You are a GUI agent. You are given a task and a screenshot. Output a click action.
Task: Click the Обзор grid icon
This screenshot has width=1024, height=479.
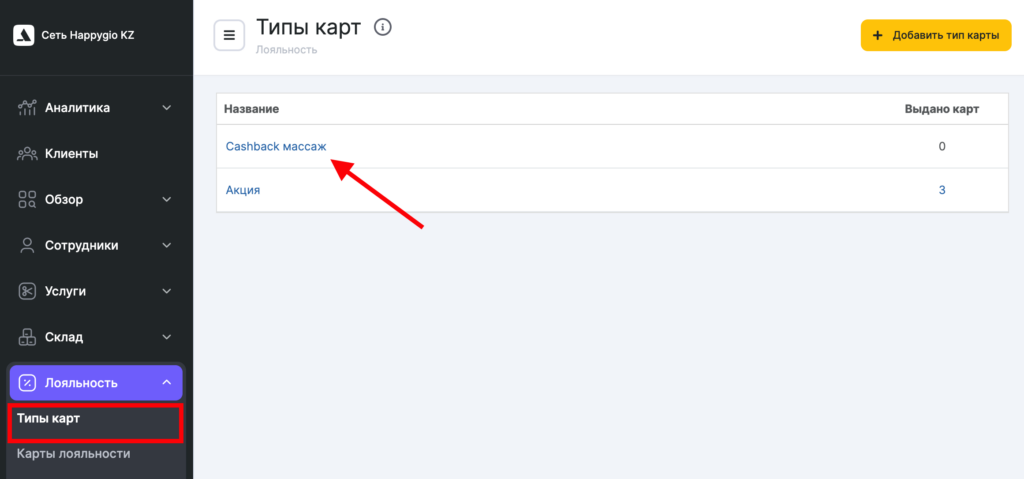pos(28,200)
